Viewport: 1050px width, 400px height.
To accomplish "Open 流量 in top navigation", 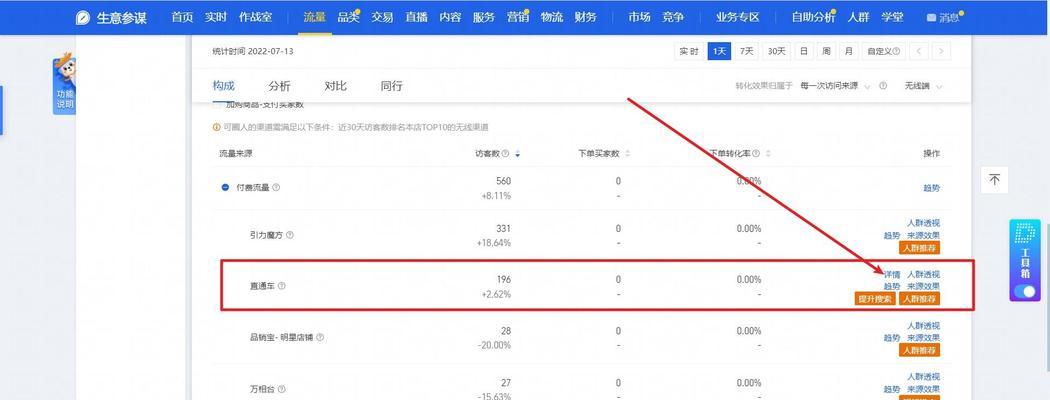I will [x=314, y=17].
